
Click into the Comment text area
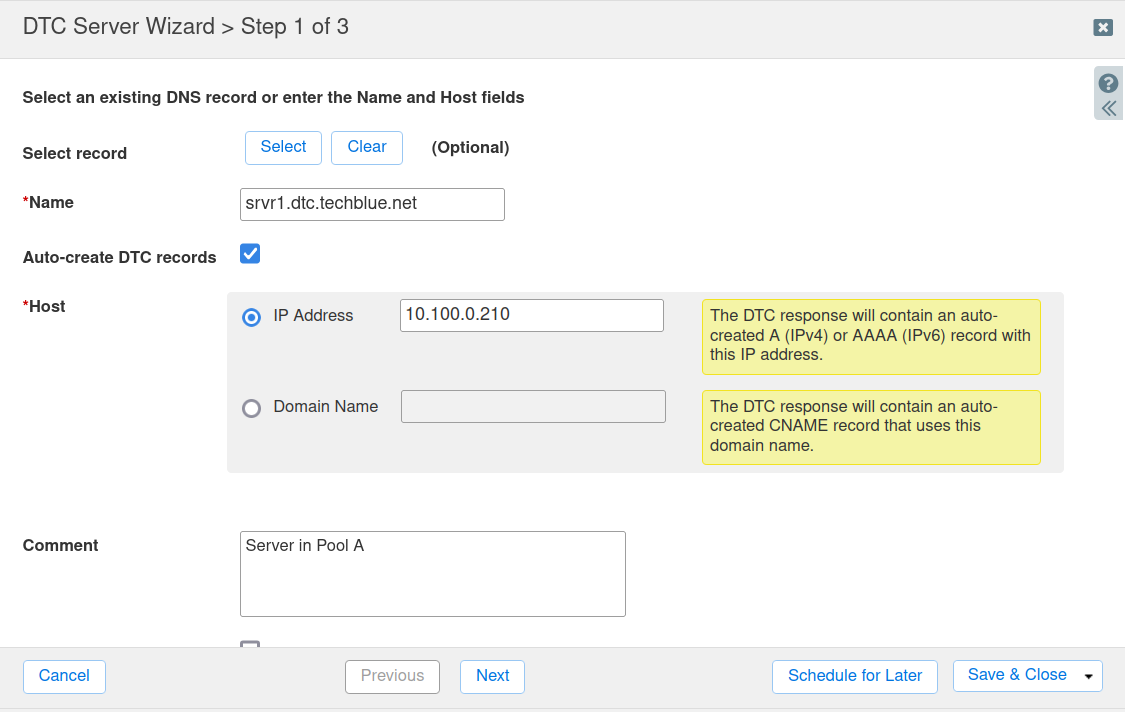point(432,574)
